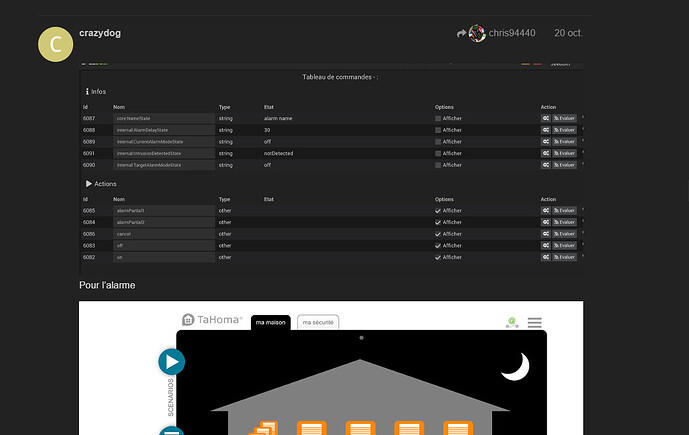The image size is (689, 435).
Task: Click gear icon for internal:TargetAlarmModeState row
Action: 545,165
